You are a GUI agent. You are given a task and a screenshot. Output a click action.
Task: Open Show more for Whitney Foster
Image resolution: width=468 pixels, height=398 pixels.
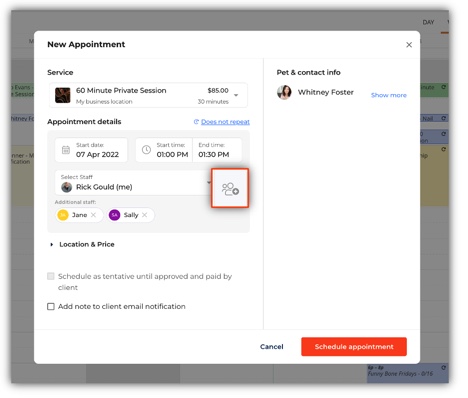point(389,95)
